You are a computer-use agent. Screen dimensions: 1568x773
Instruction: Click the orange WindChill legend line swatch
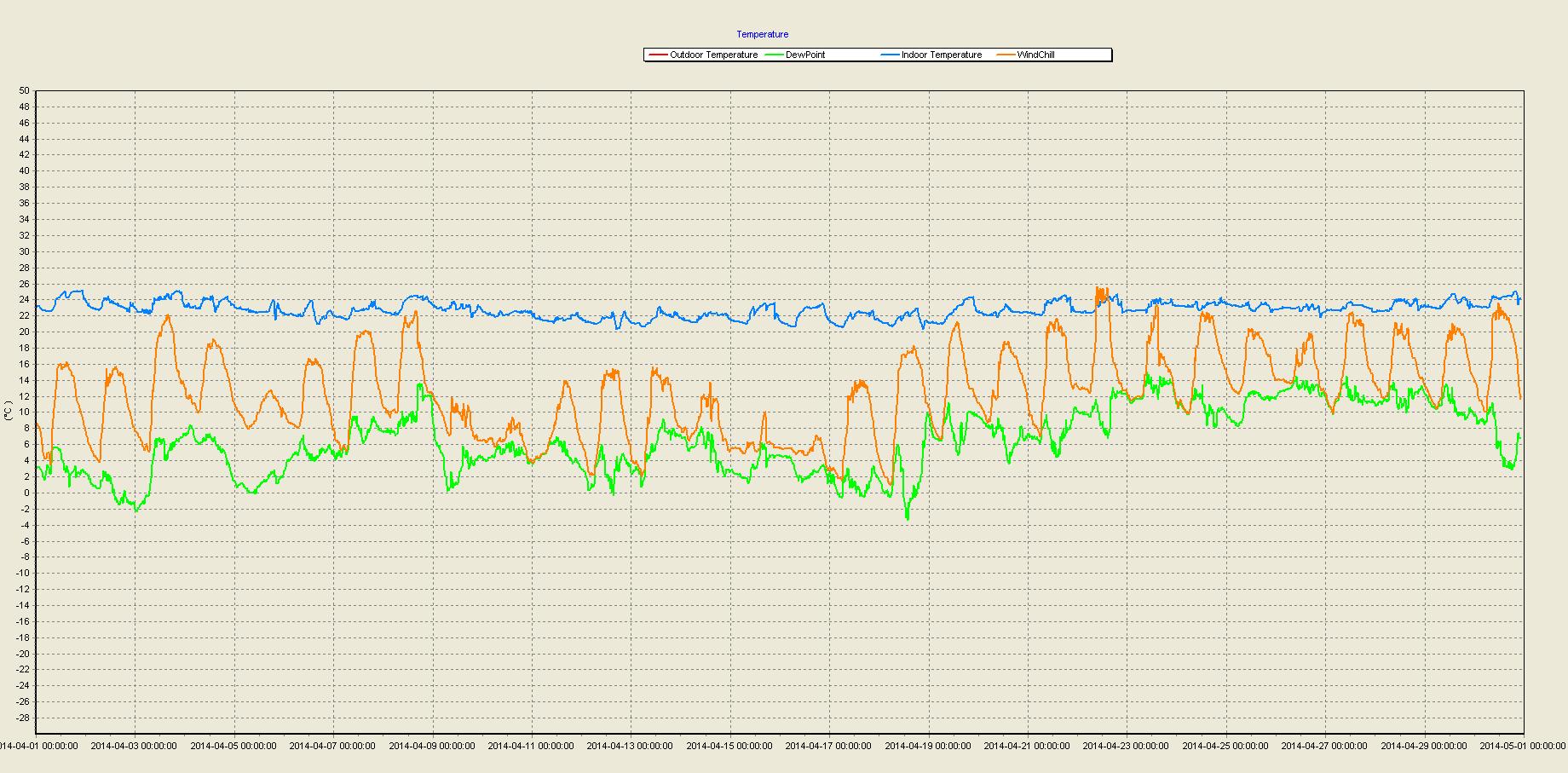(x=1006, y=55)
